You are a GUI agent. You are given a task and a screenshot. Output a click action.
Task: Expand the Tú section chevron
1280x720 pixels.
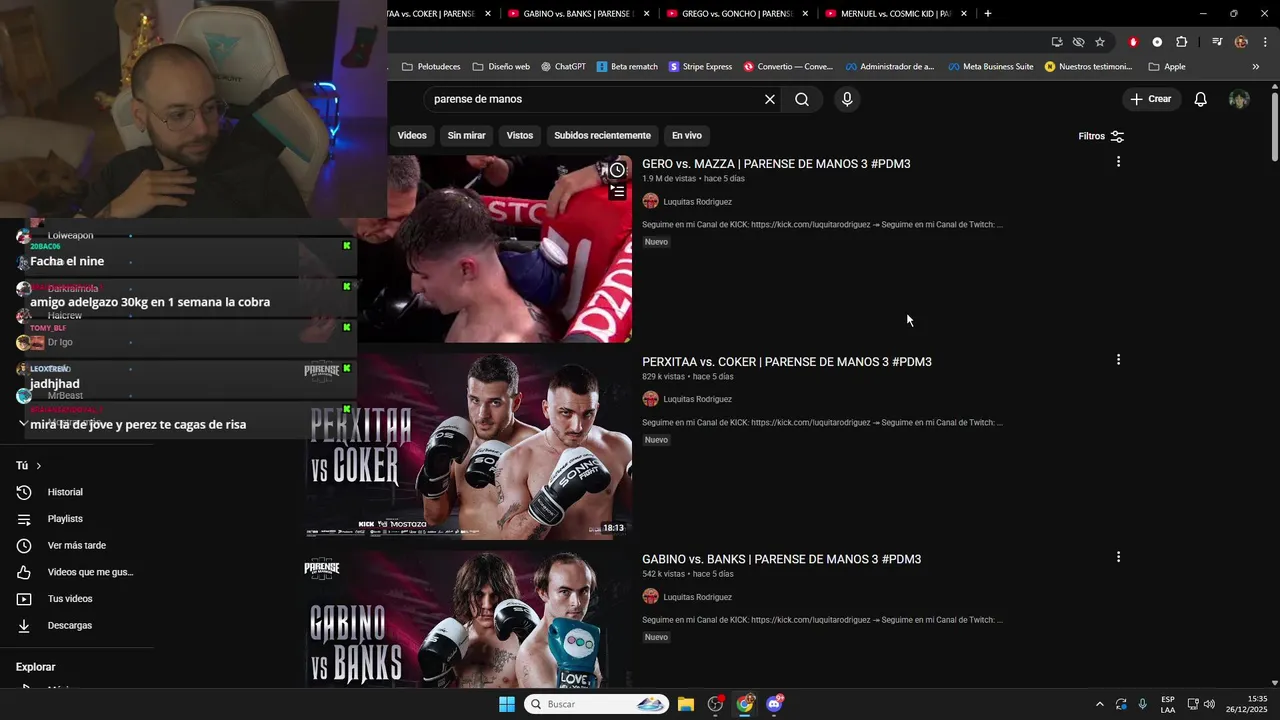click(x=39, y=466)
